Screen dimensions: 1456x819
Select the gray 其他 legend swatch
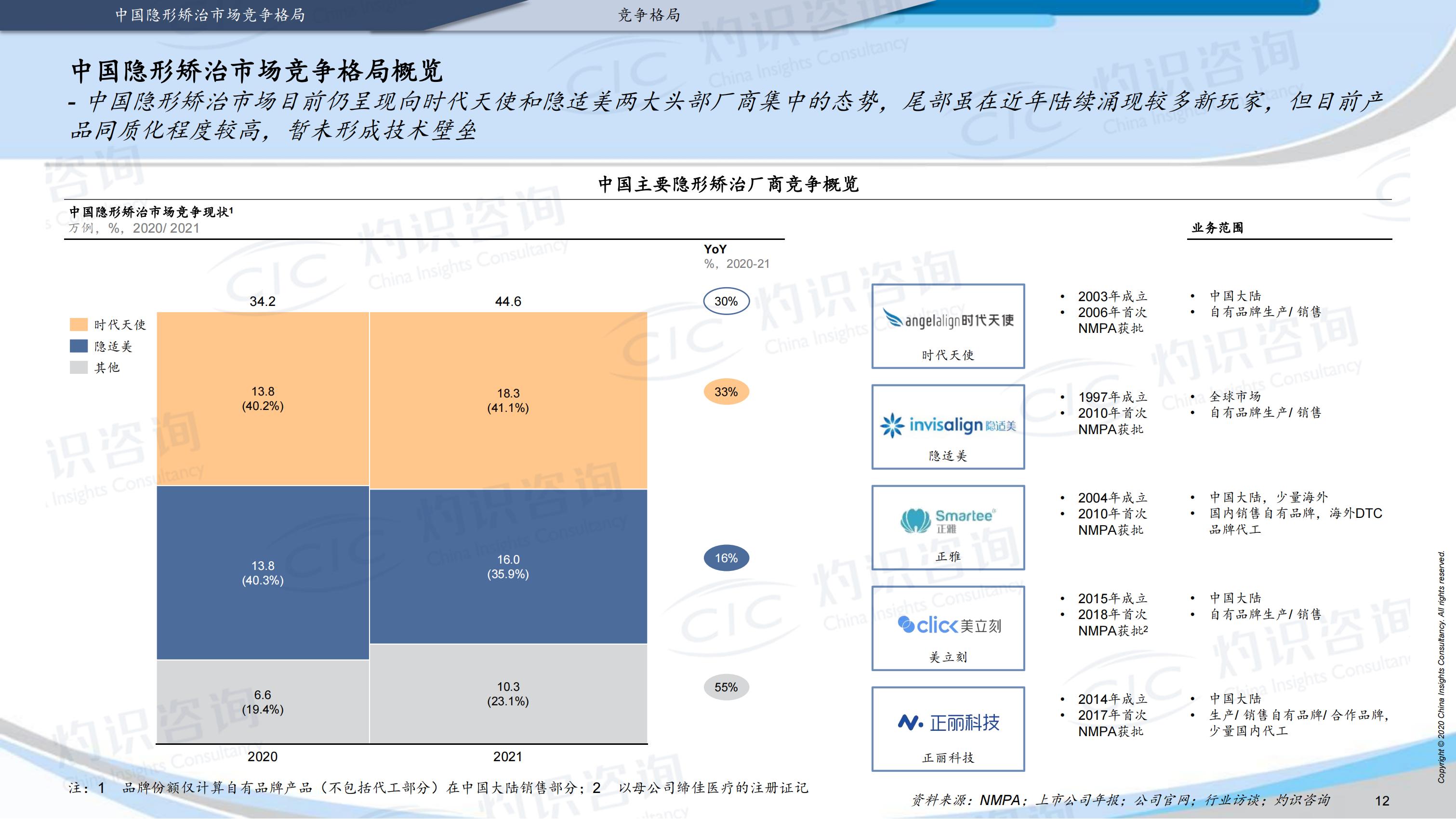click(x=79, y=368)
